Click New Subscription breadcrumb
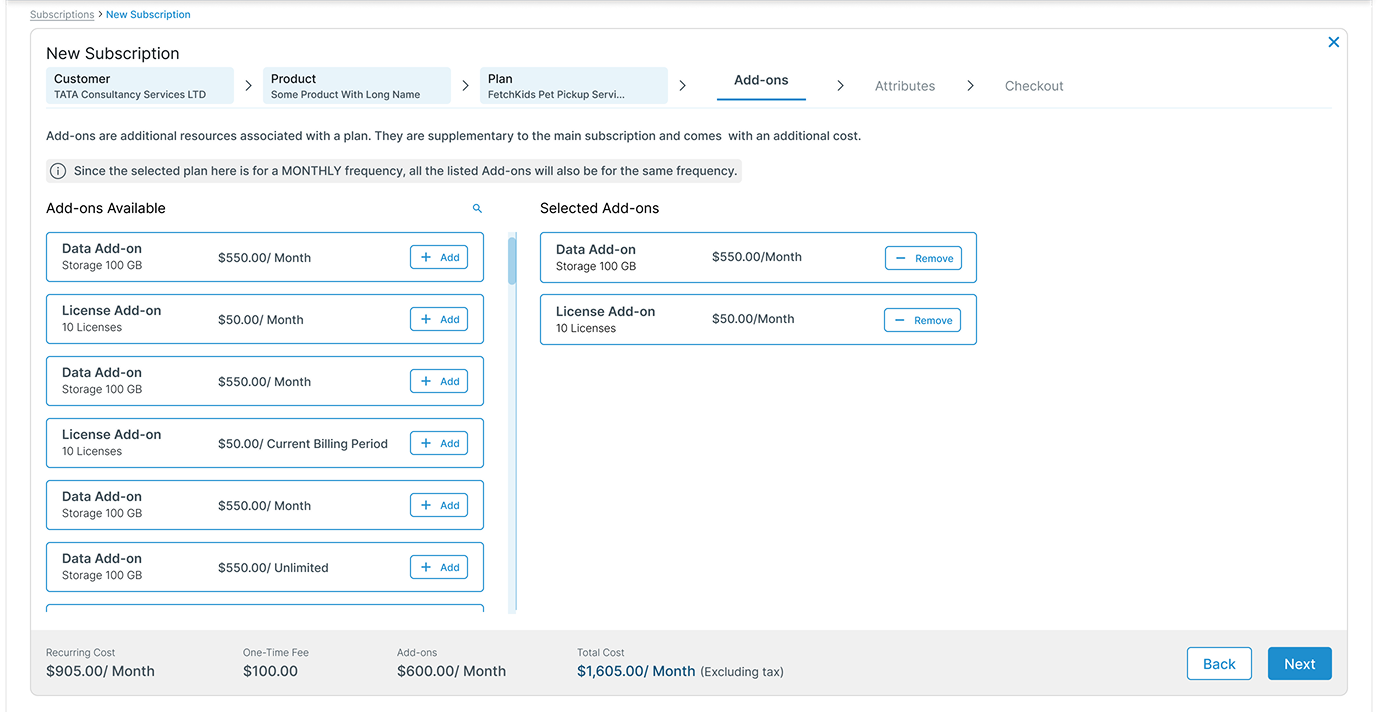The image size is (1378, 712). [x=148, y=15]
